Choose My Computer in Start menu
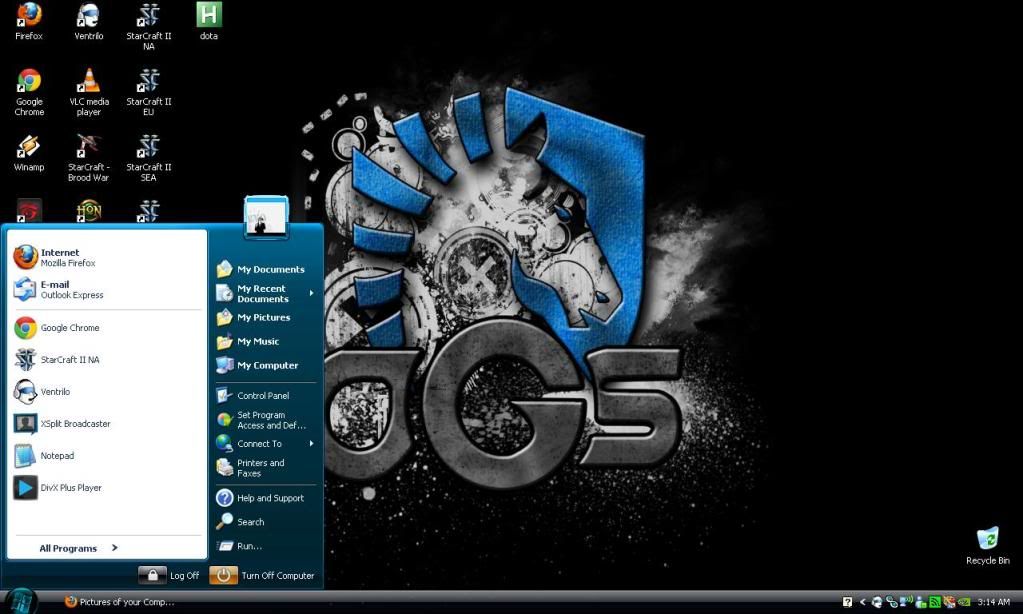Screen dimensions: 1023x614 pyautogui.click(x=266, y=366)
